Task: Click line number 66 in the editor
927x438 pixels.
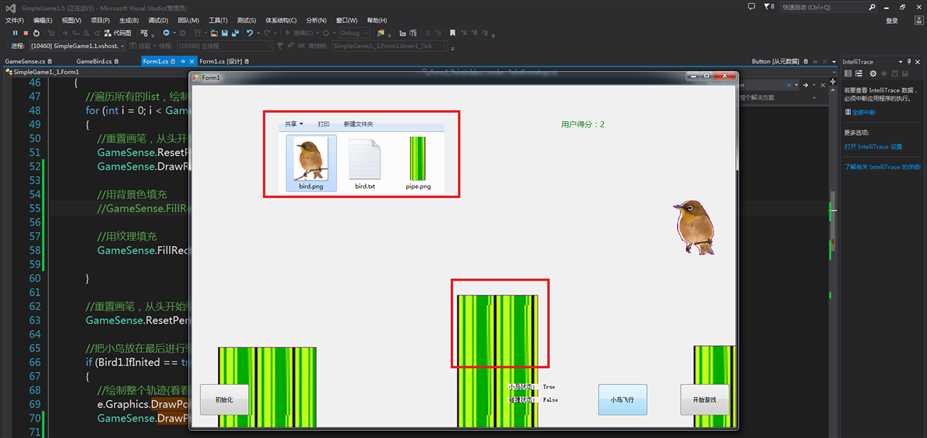Action: (x=35, y=362)
